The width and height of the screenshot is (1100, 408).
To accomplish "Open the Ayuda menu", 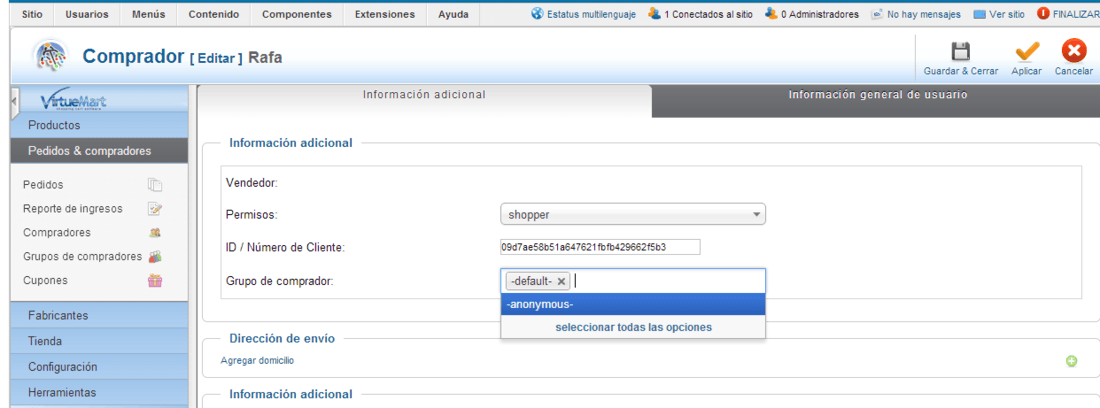I will 453,14.
